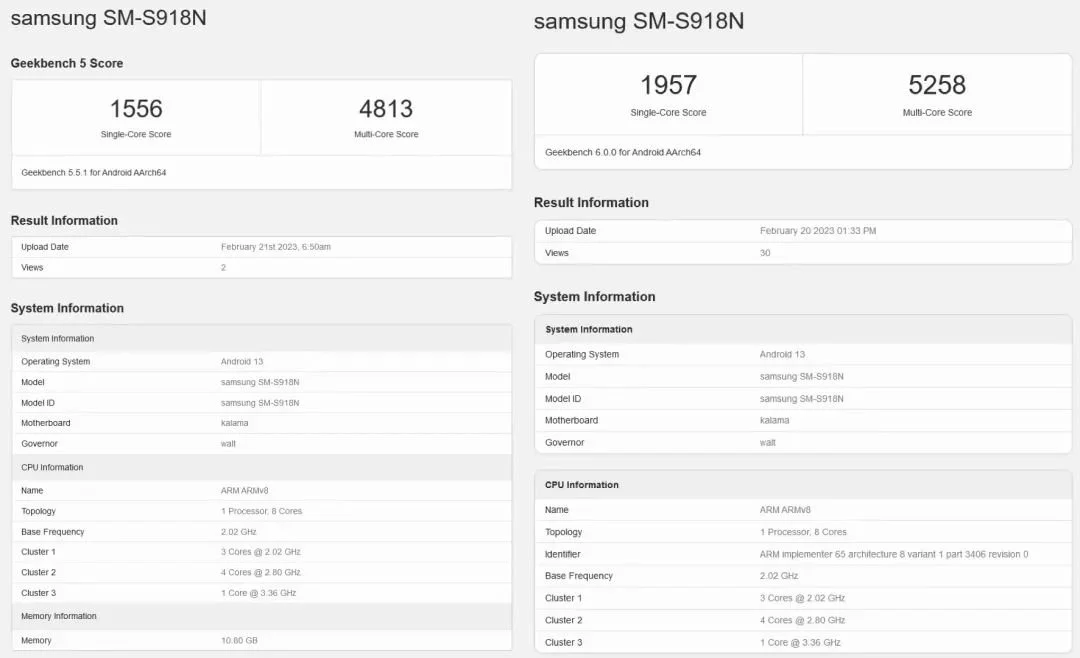Click 'Single-Core Score' label under 1556
This screenshot has height=658, width=1080.
click(136, 134)
